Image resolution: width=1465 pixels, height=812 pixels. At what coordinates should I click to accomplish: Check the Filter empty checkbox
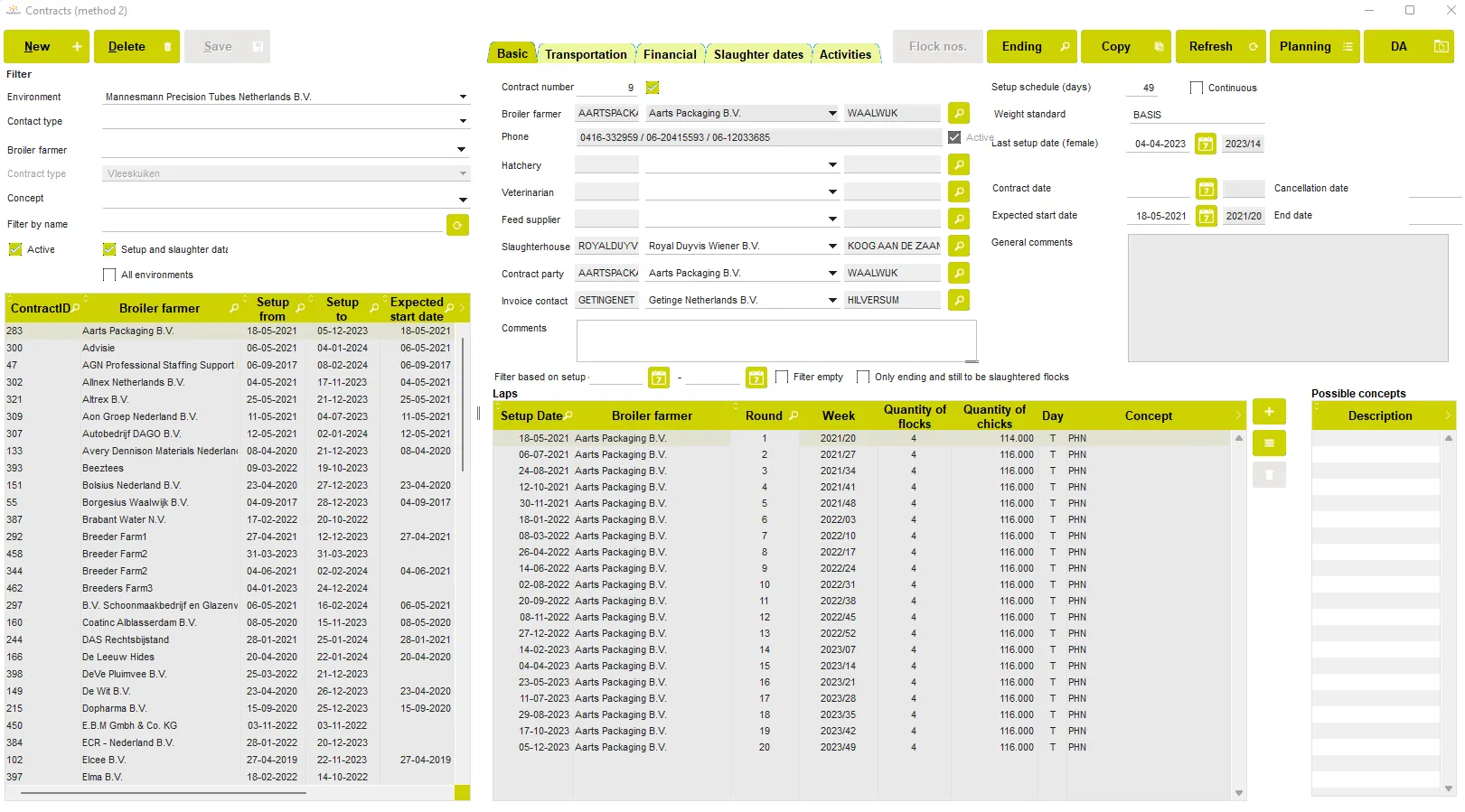[x=782, y=378]
